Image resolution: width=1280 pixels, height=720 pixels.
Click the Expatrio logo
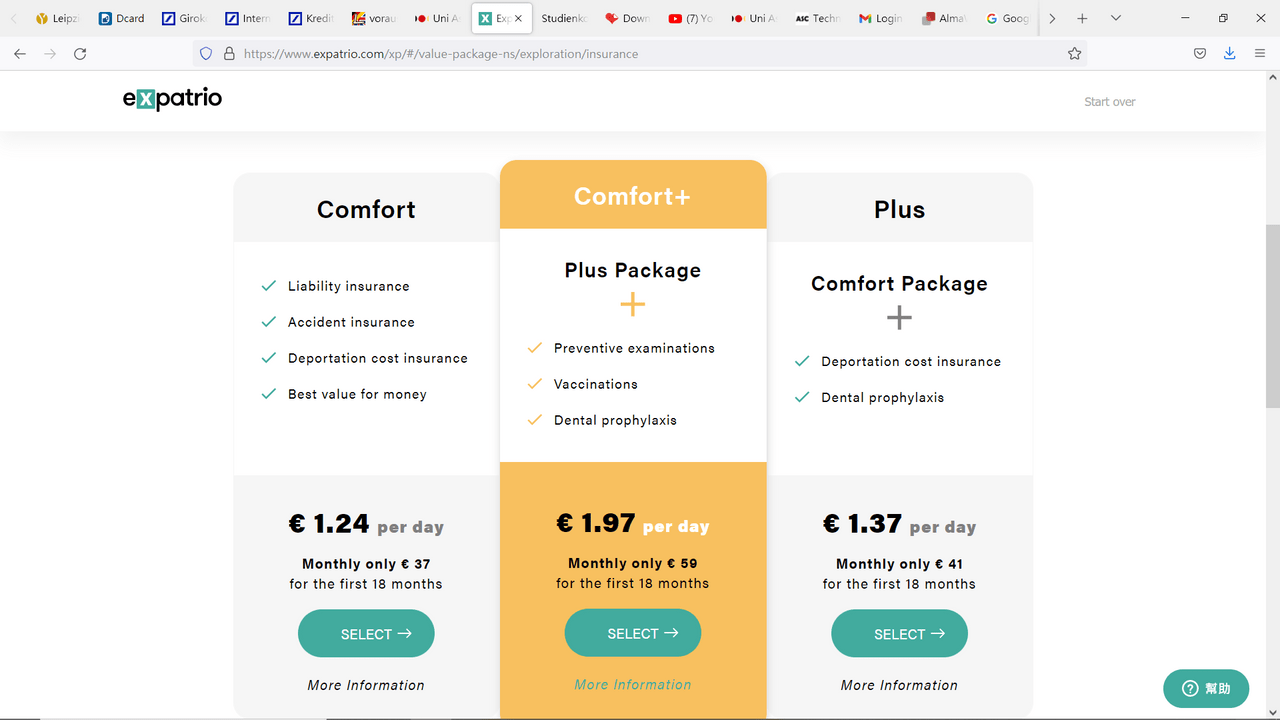172,98
